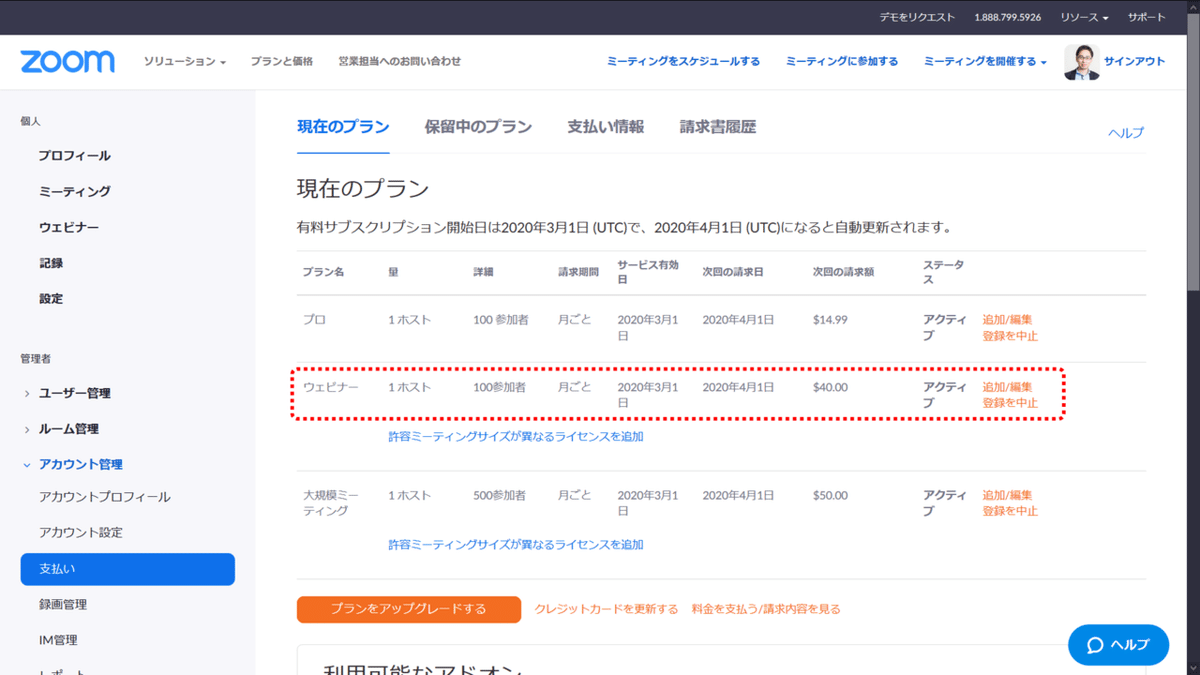The height and width of the screenshot is (675, 1200).
Task: Click プランをアップグレードする button
Action: click(409, 609)
